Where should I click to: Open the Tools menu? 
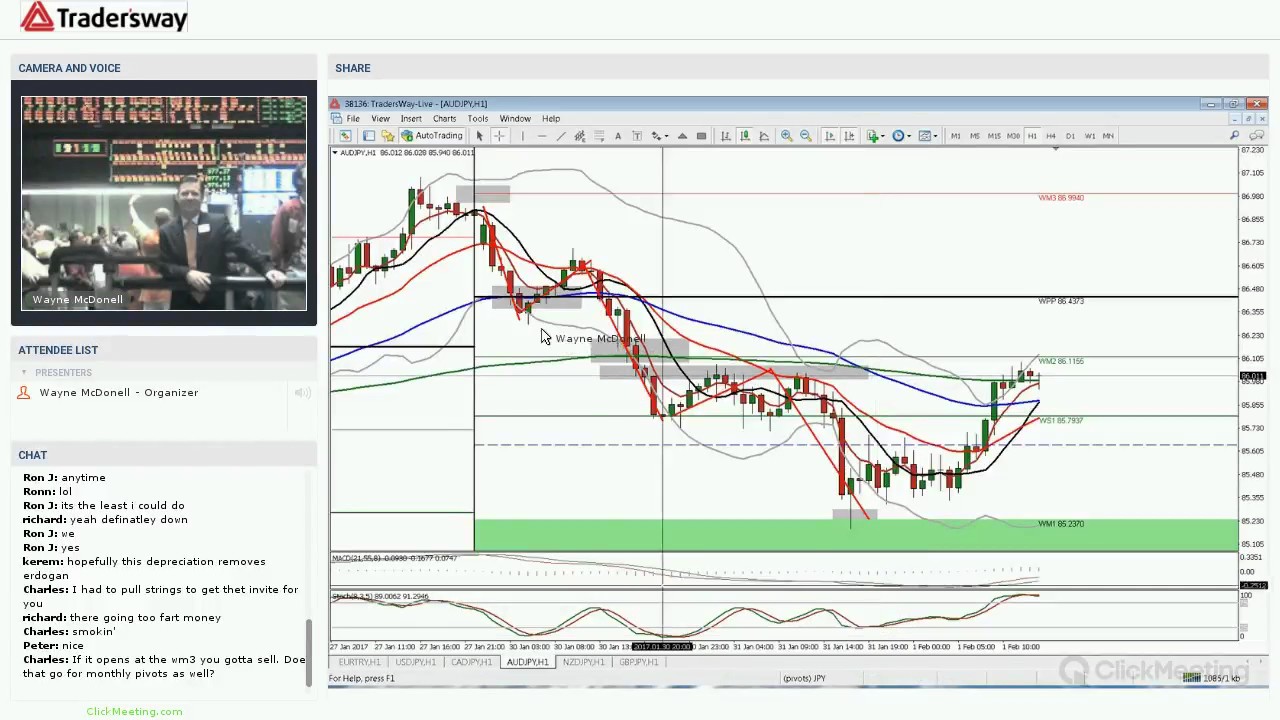(x=478, y=119)
